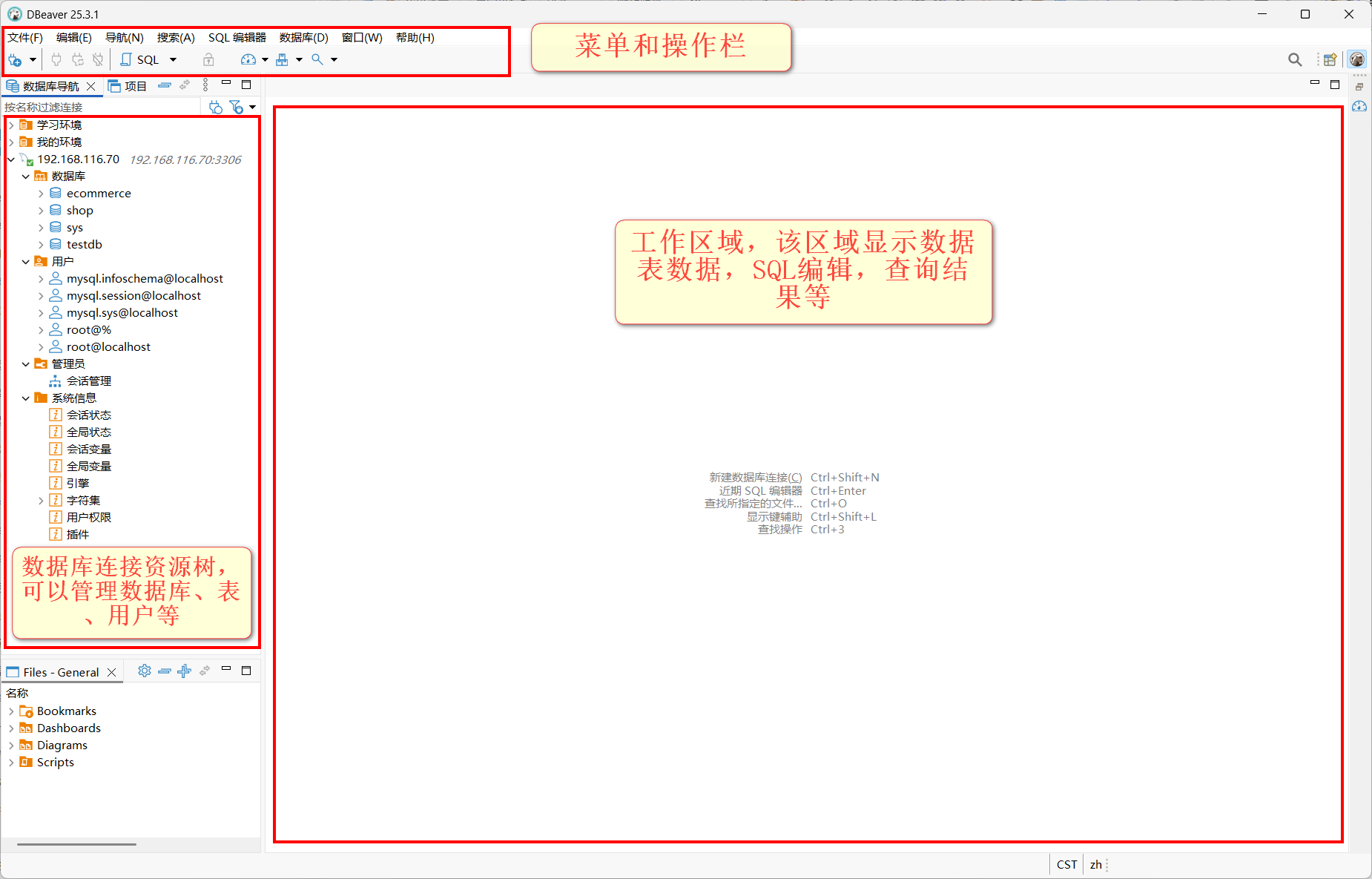Click the DBeaver perspective icon at top right
1372x879 pixels.
click(x=1357, y=59)
